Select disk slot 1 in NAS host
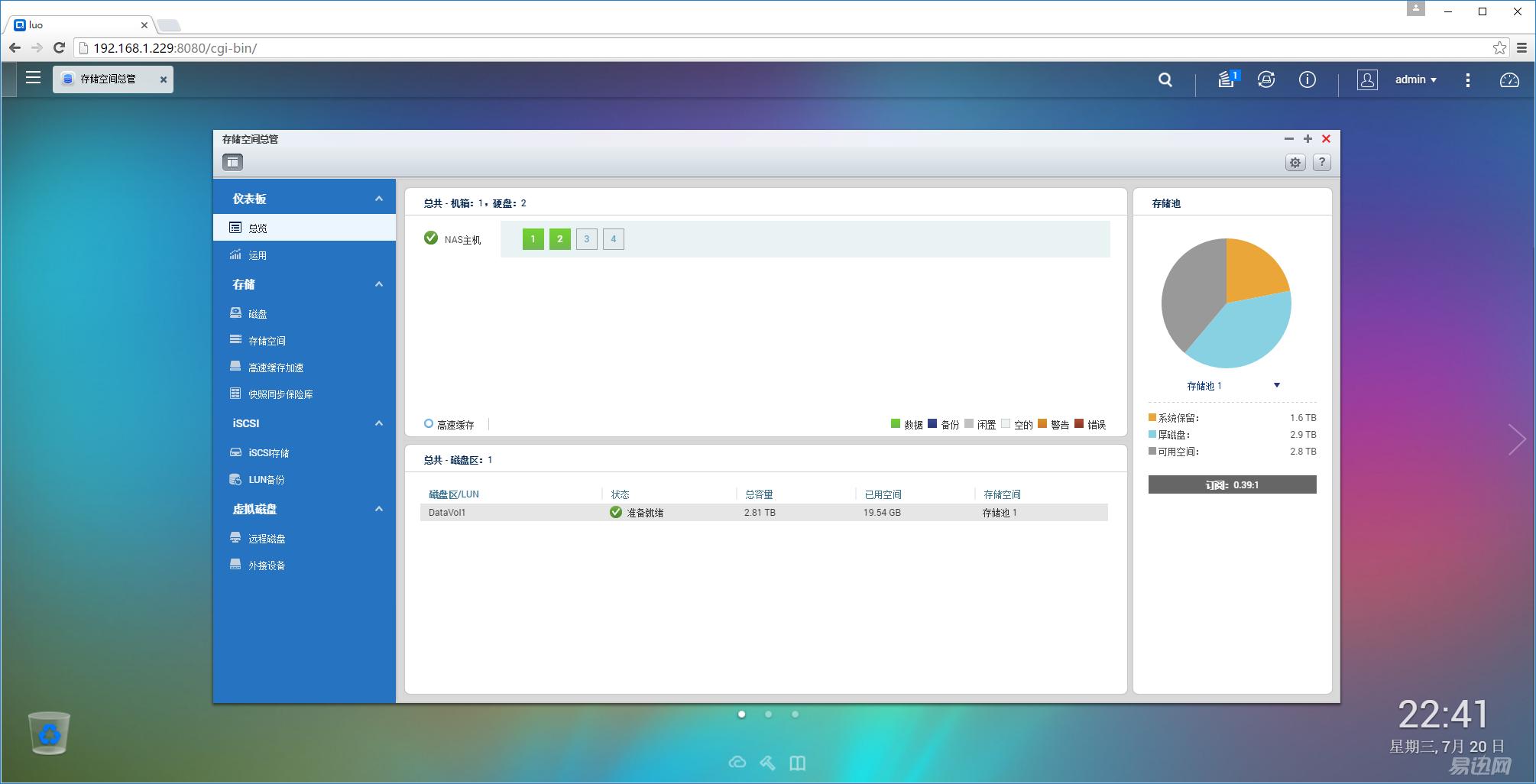1536x784 pixels. [x=533, y=239]
